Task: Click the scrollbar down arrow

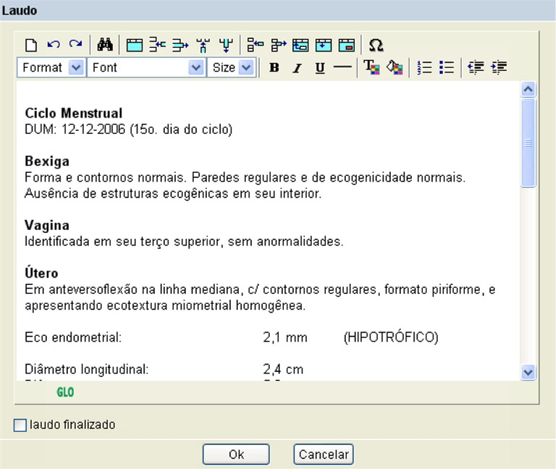Action: click(x=528, y=372)
